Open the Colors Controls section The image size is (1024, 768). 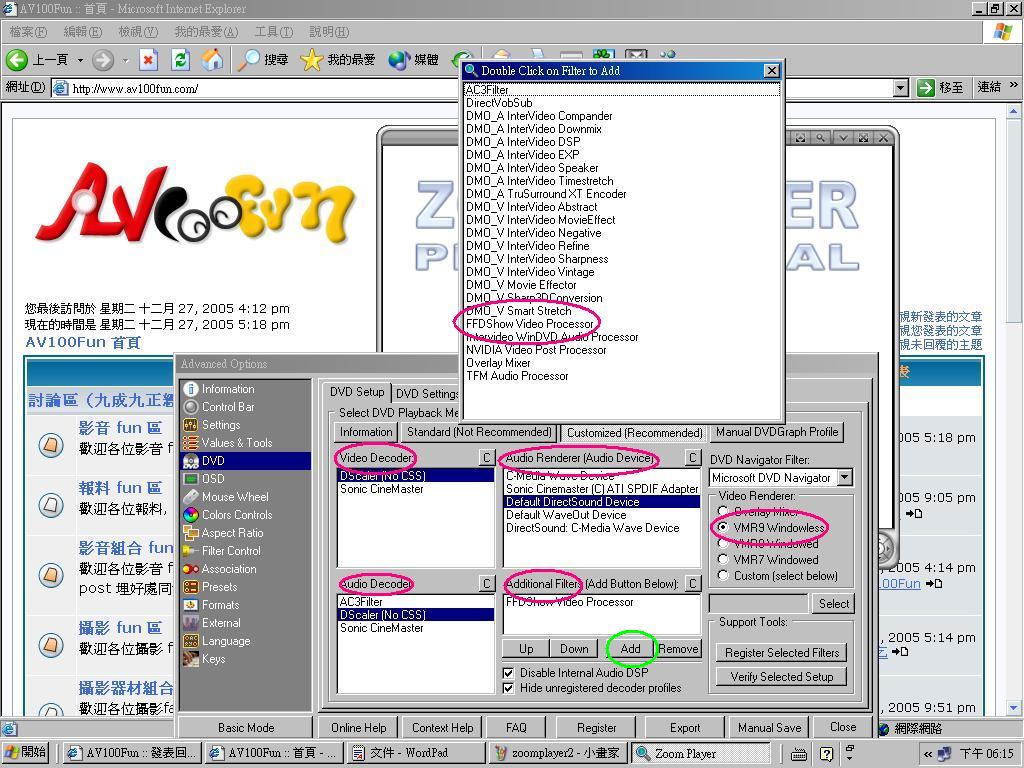[x=236, y=515]
